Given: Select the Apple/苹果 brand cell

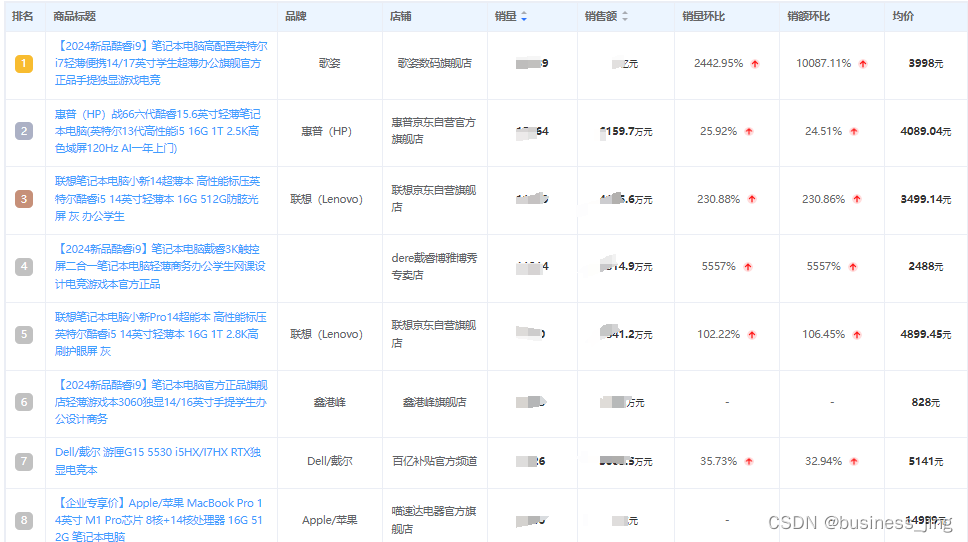Looking at the screenshot, I should 330,520.
